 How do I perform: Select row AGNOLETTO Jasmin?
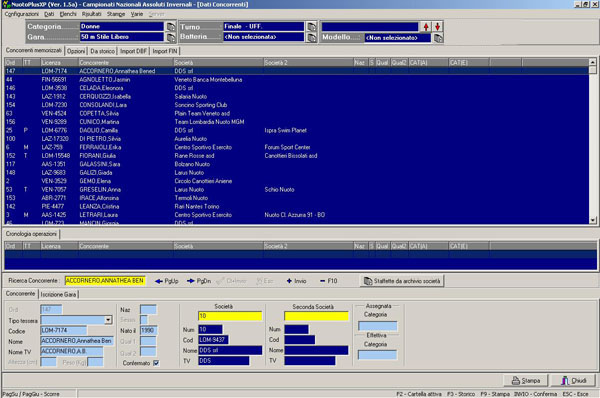click(297, 80)
